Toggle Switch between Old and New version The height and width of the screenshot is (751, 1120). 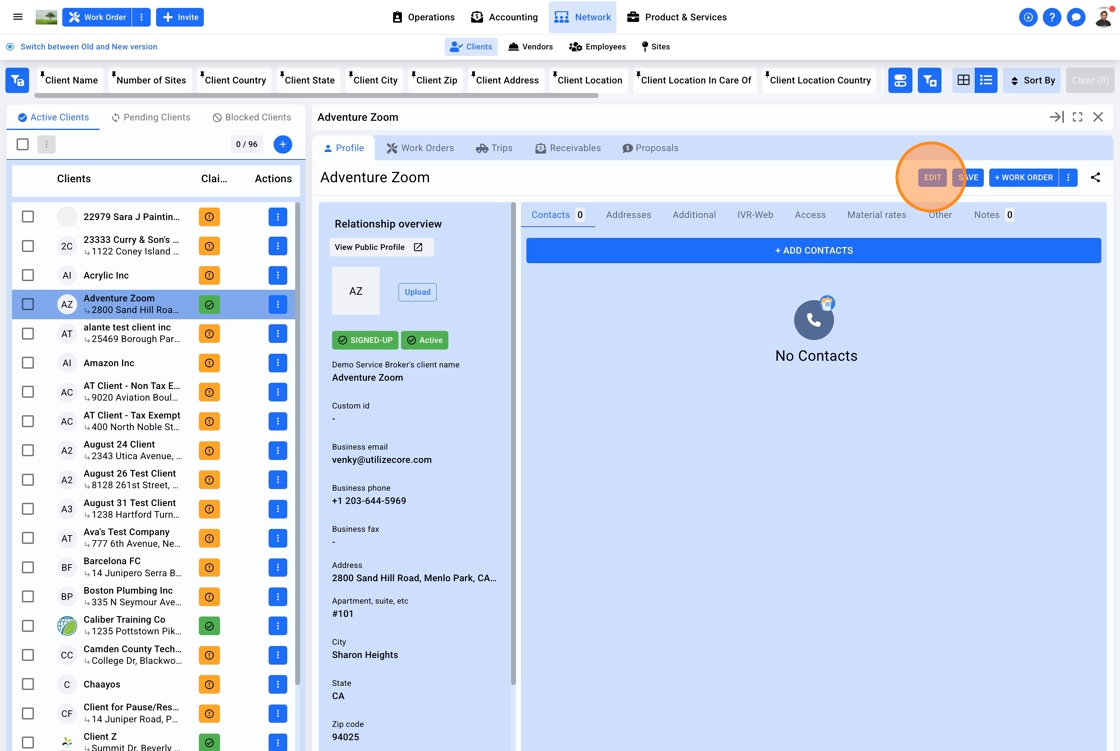pos(81,46)
